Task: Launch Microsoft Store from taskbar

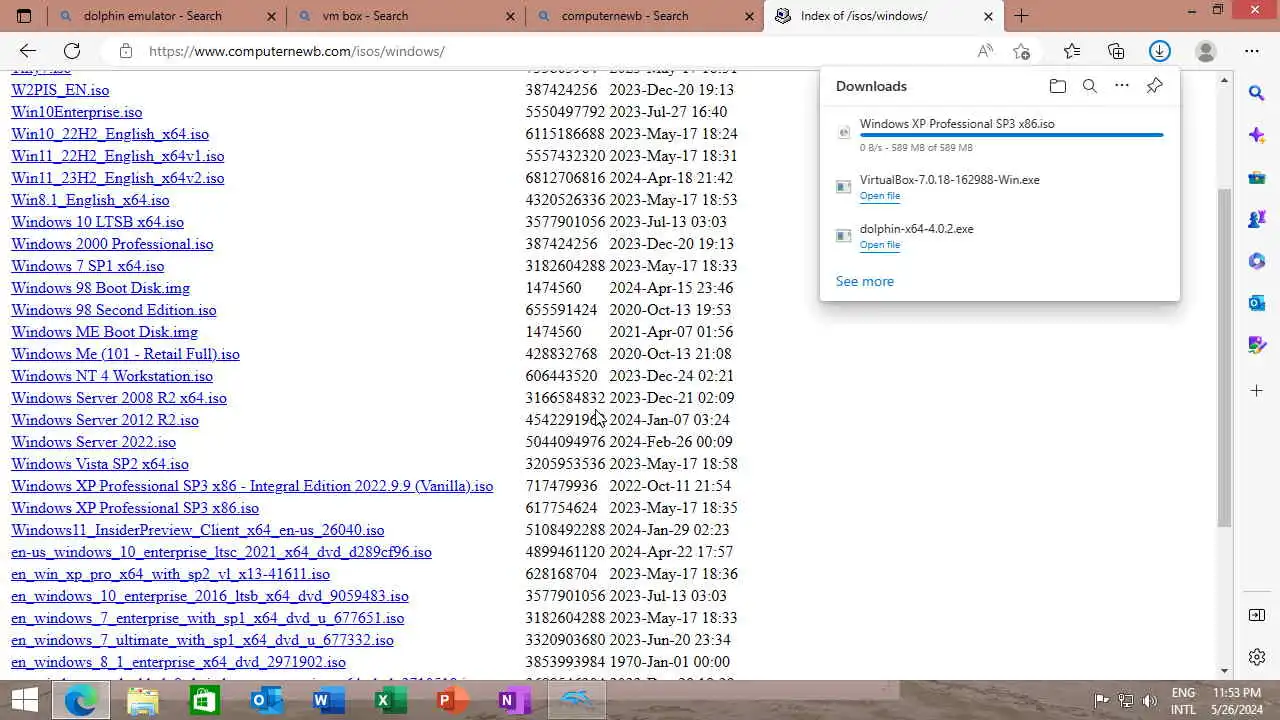Action: [204, 701]
